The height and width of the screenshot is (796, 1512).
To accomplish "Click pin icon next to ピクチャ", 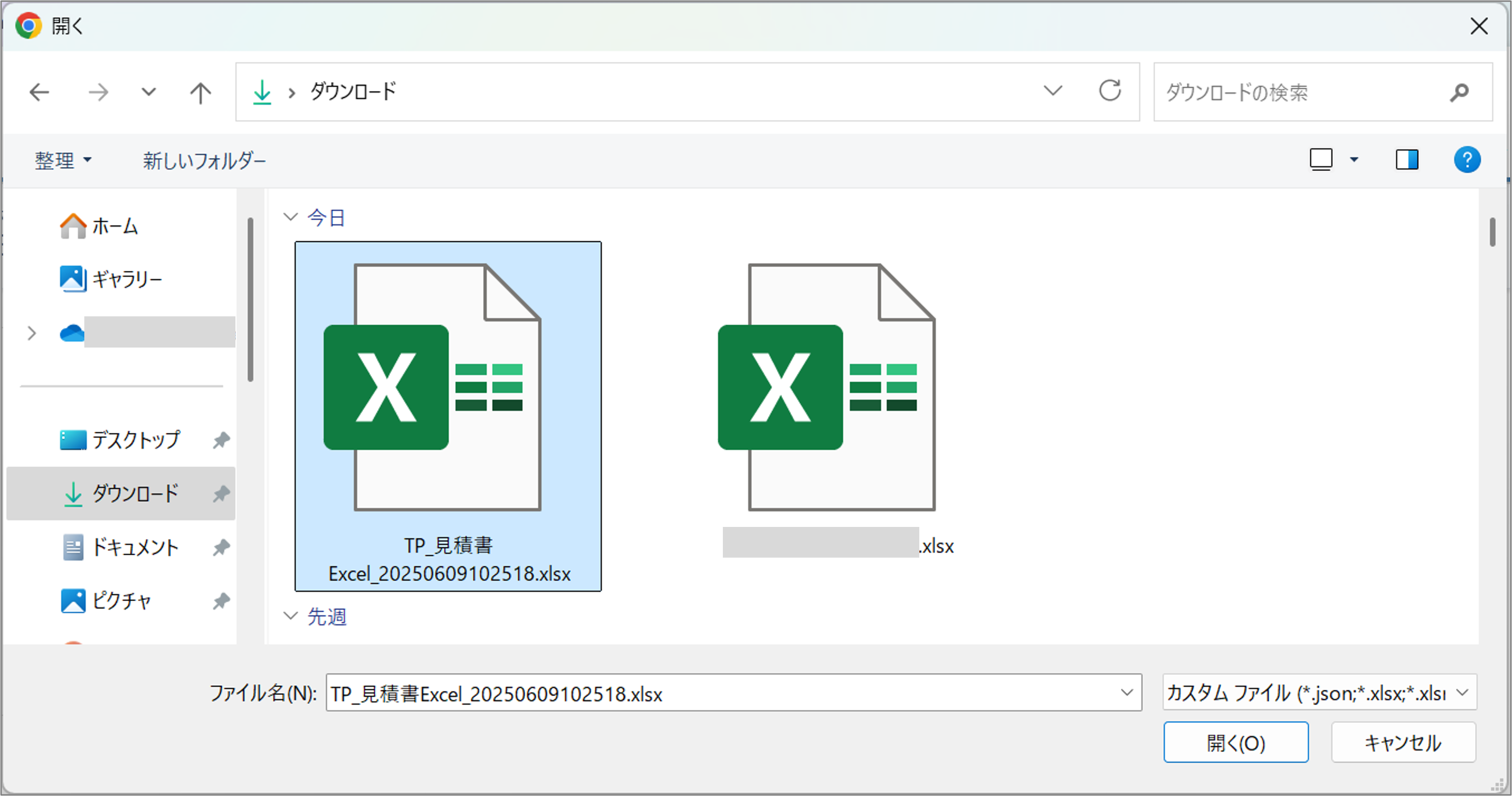I will (221, 601).
